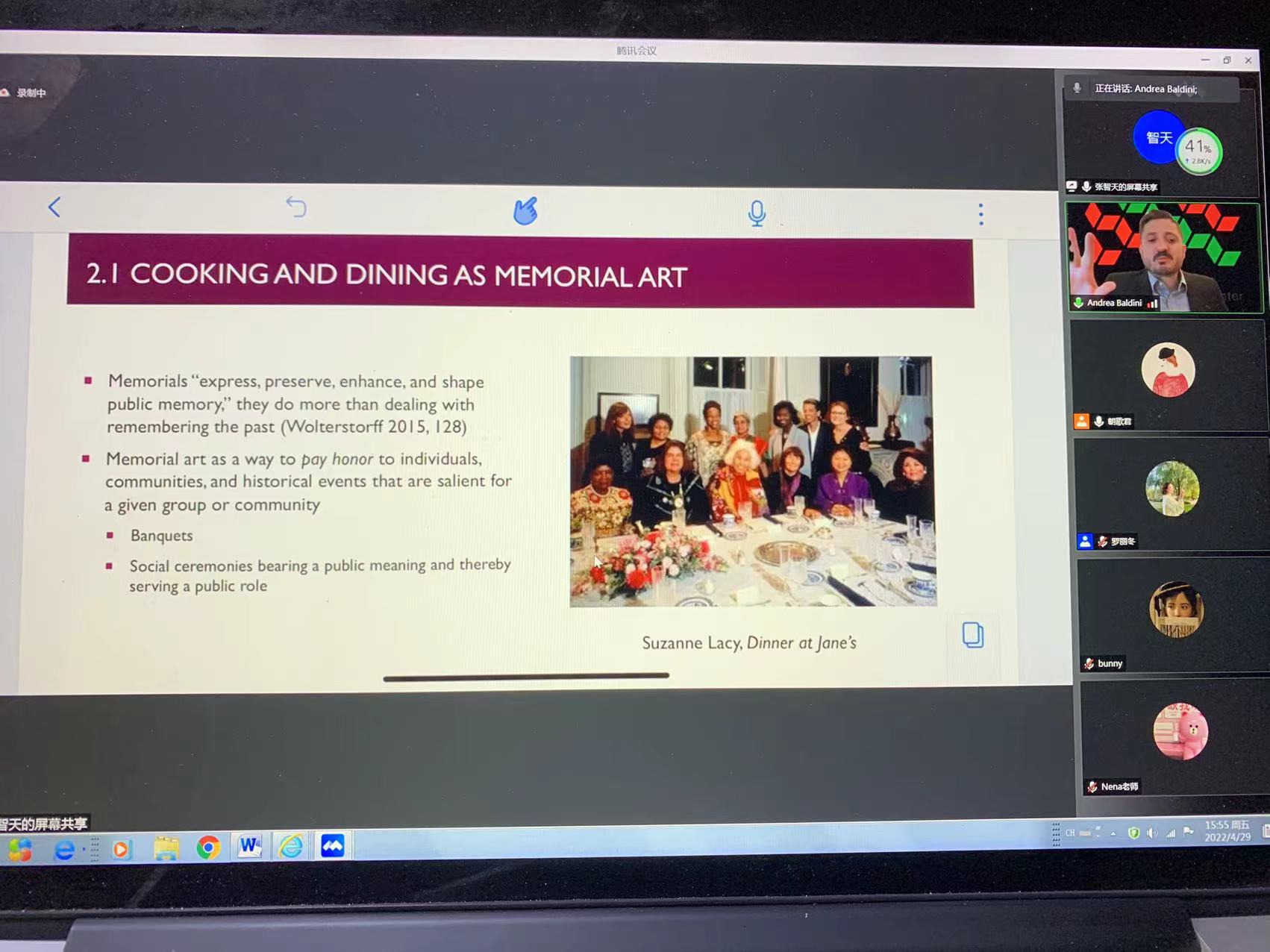Click the pages icon below the slide photo
Viewport: 1270px width, 952px height.
(x=972, y=635)
